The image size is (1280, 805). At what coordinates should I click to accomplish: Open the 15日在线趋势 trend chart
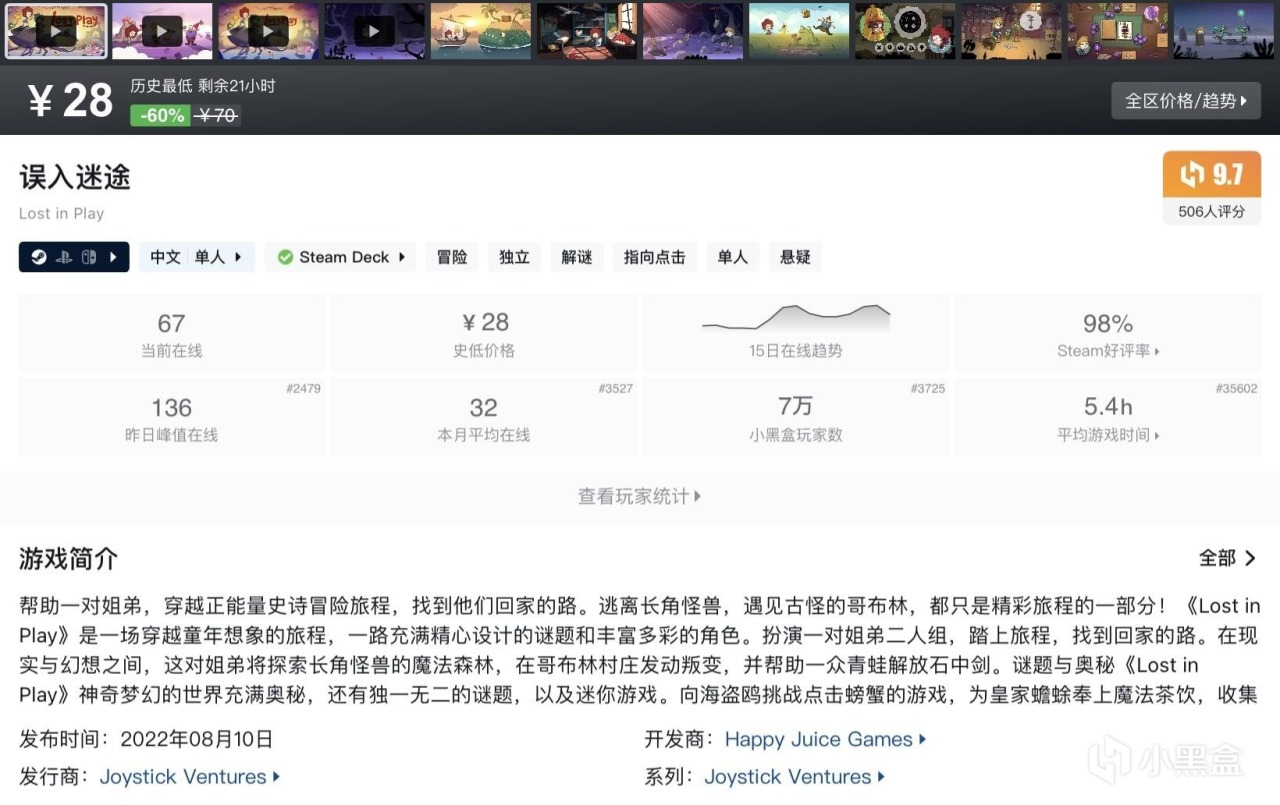click(796, 333)
